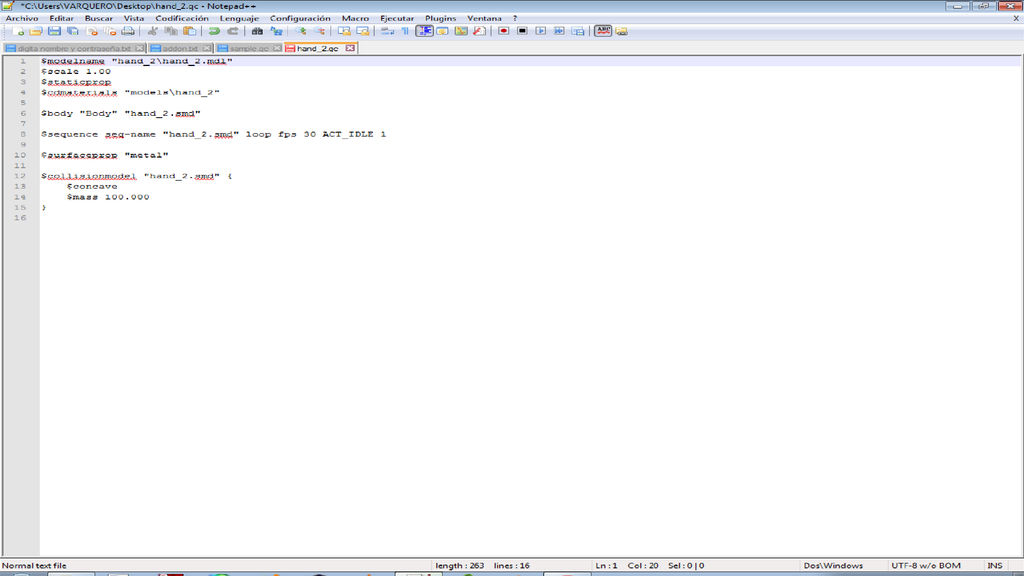This screenshot has width=1024, height=576.
Task: Click the Dos\Windows status bar entry
Action: point(833,566)
